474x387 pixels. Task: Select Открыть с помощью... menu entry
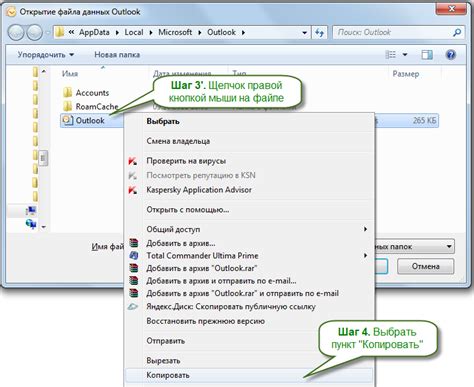(249, 210)
